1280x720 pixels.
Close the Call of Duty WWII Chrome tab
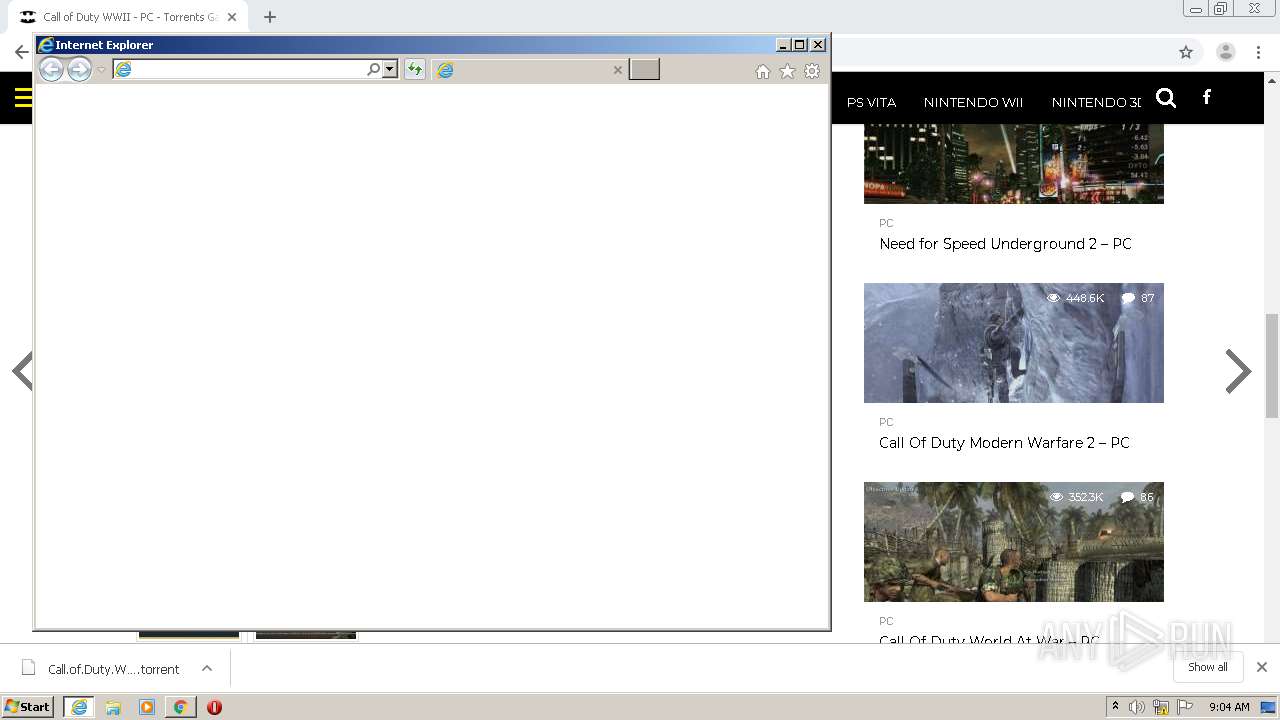click(232, 17)
